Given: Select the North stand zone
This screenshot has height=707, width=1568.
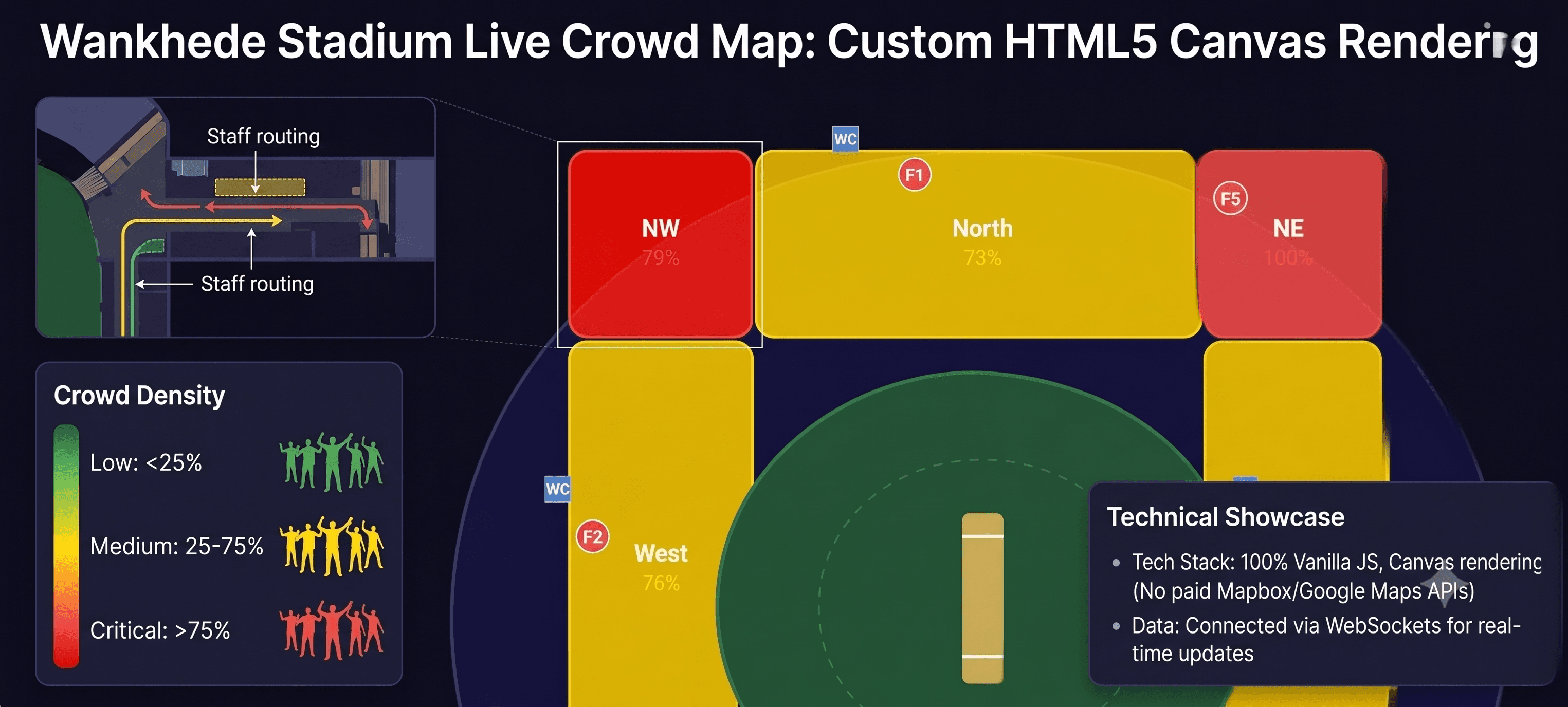Looking at the screenshot, I should pyautogui.click(x=978, y=244).
